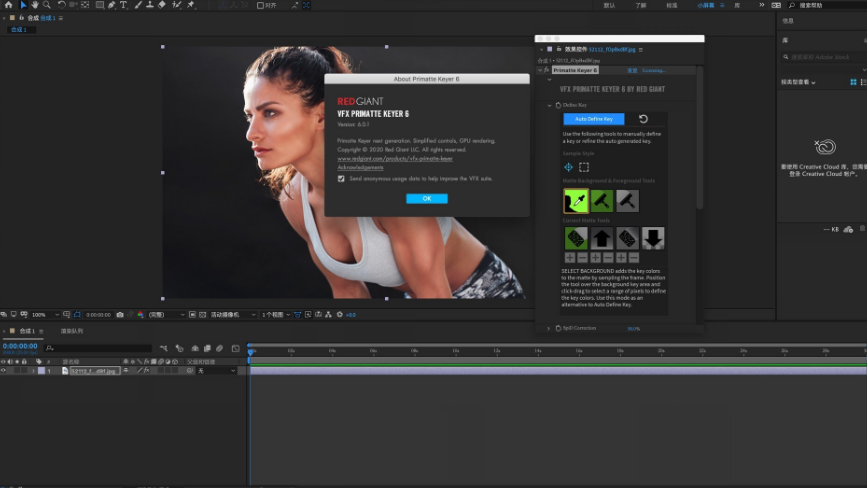867x488 pixels.
Task: Open the 活动摄像机 camera dropdown
Action: coord(231,314)
